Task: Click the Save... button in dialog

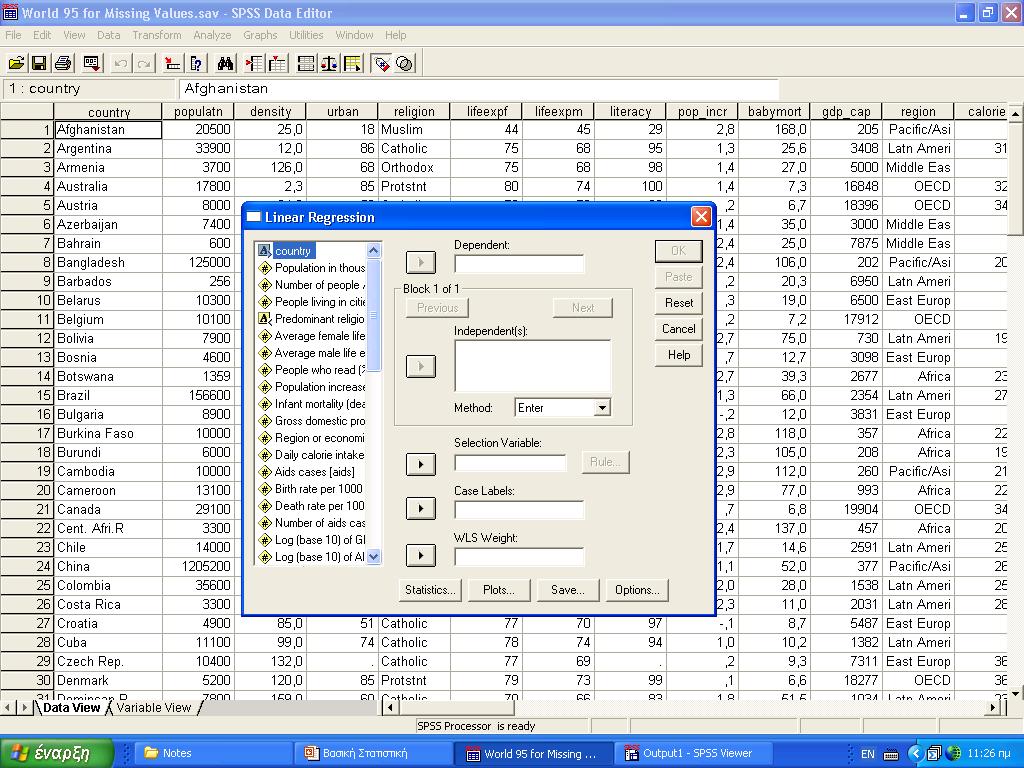Action: click(568, 590)
